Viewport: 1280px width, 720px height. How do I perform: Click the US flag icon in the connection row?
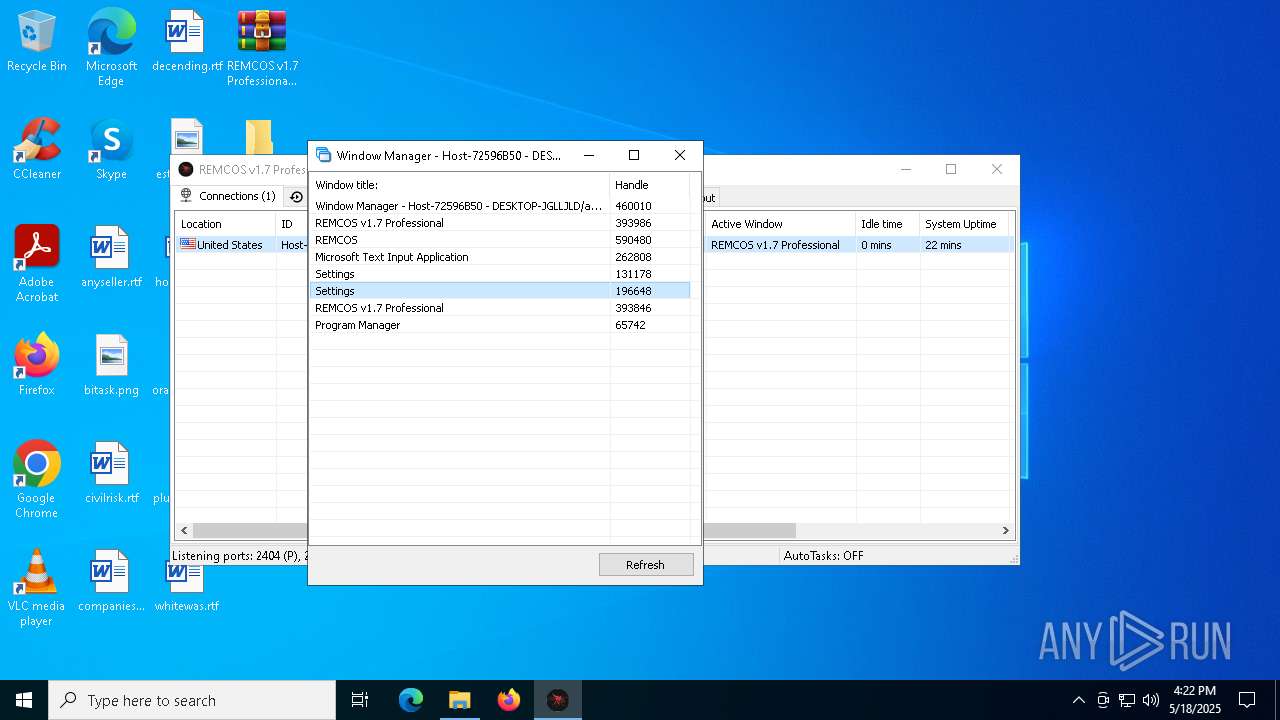(188, 244)
